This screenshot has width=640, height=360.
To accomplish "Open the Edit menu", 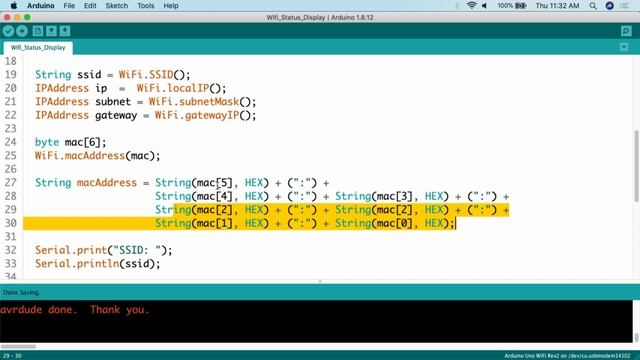I will (x=90, y=6).
